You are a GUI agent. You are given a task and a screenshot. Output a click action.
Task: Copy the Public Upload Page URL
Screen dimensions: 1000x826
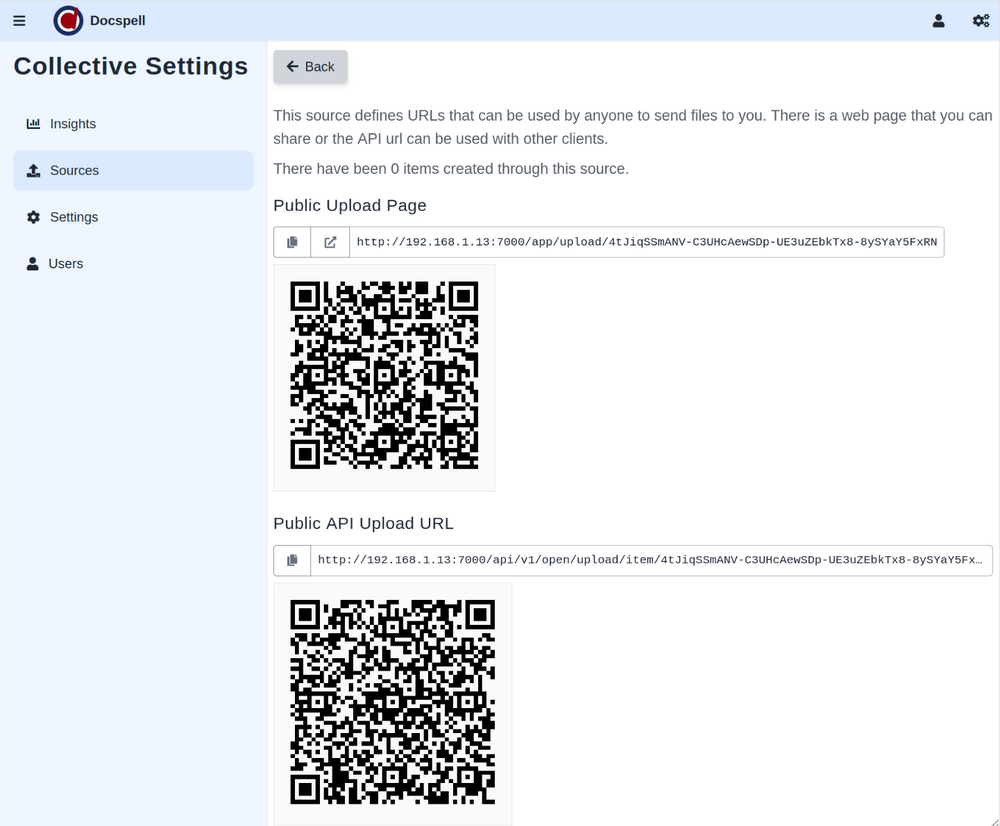click(x=292, y=242)
